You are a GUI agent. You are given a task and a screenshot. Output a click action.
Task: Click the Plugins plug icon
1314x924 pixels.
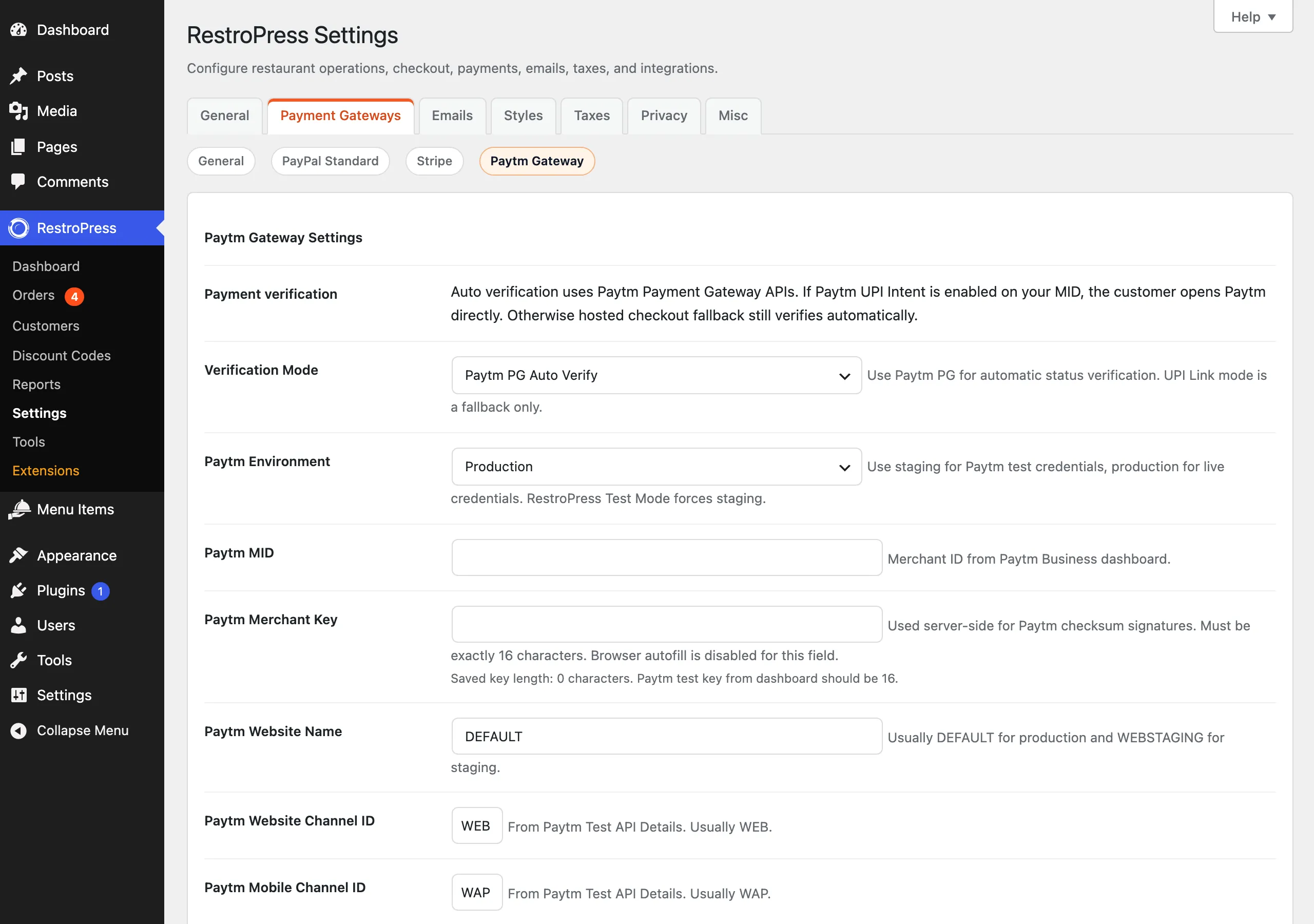[18, 590]
